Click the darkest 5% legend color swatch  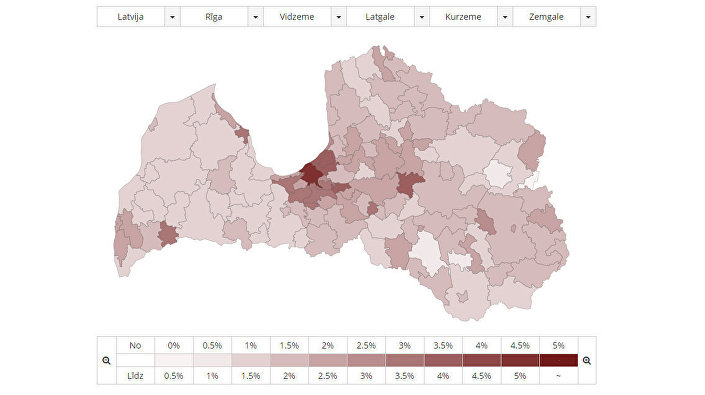click(558, 360)
